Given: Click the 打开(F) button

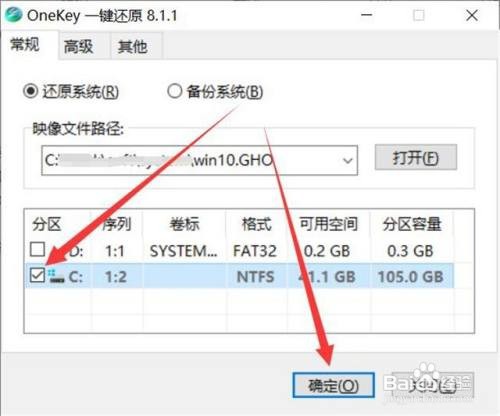Looking at the screenshot, I should [416, 157].
